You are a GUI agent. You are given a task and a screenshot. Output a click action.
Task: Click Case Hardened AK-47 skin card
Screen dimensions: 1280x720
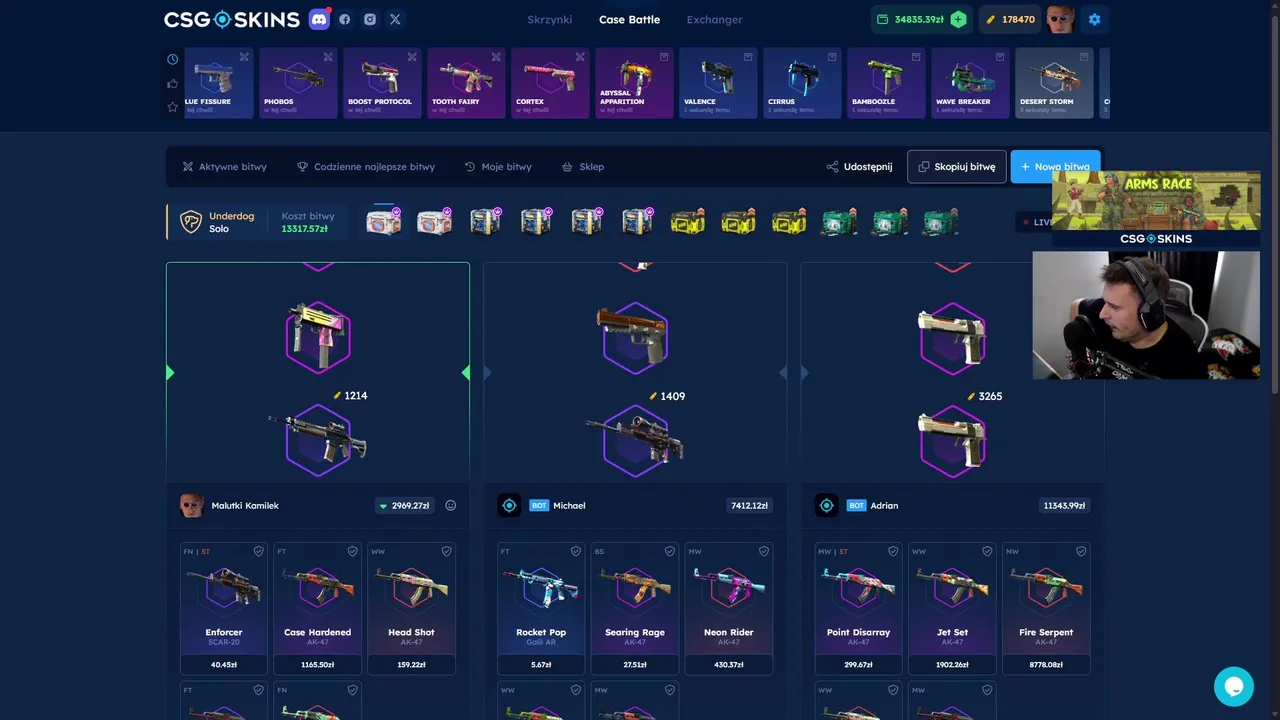point(317,608)
